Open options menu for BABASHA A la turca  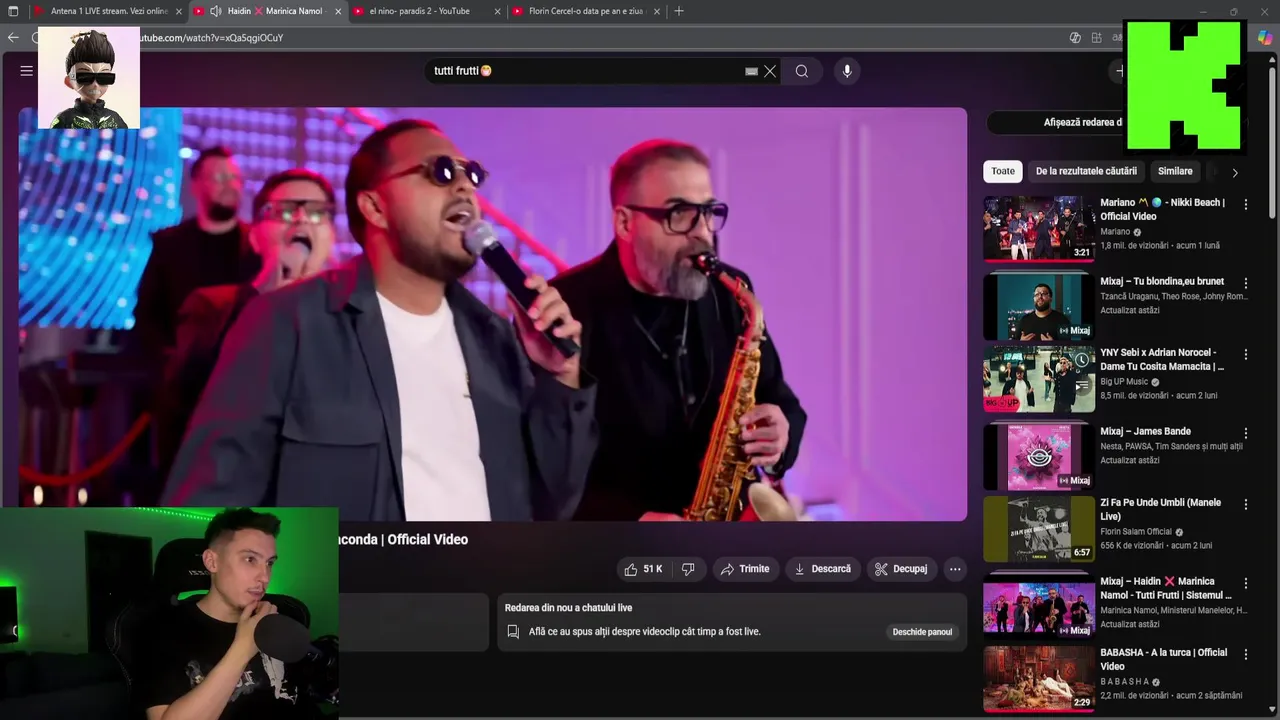point(1246,654)
